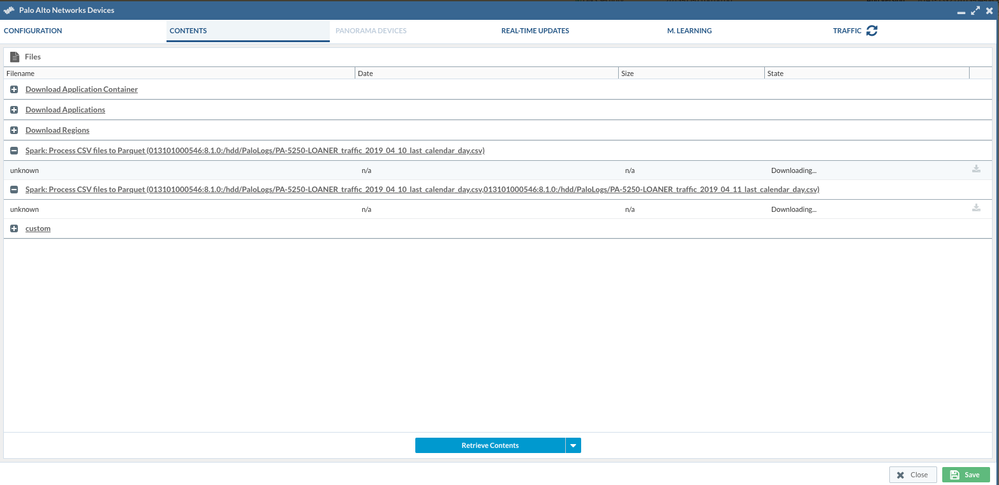The image size is (999, 485).
Task: Open the Real-Time Updates tab
Action: click(x=535, y=31)
